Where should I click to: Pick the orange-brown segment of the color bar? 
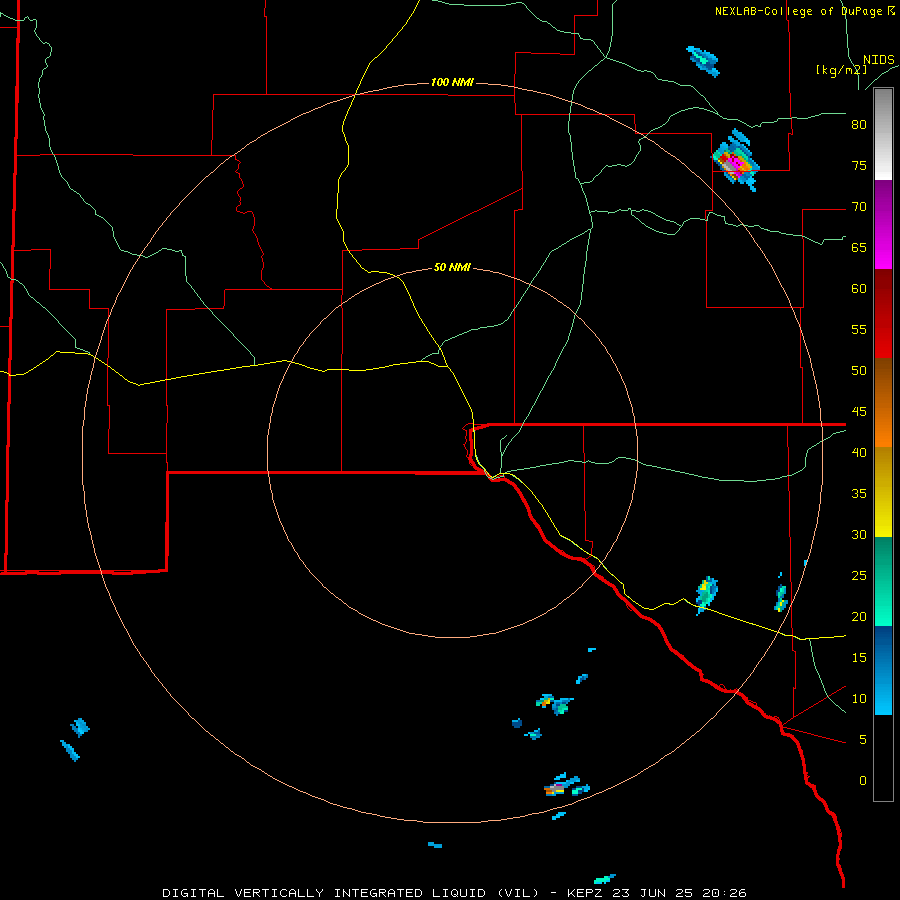coord(883,402)
